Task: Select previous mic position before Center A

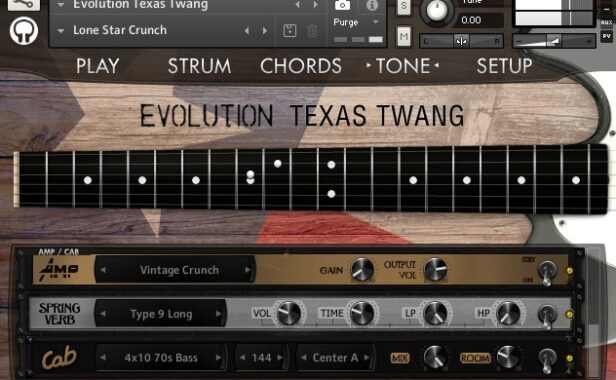Action: coord(304,358)
